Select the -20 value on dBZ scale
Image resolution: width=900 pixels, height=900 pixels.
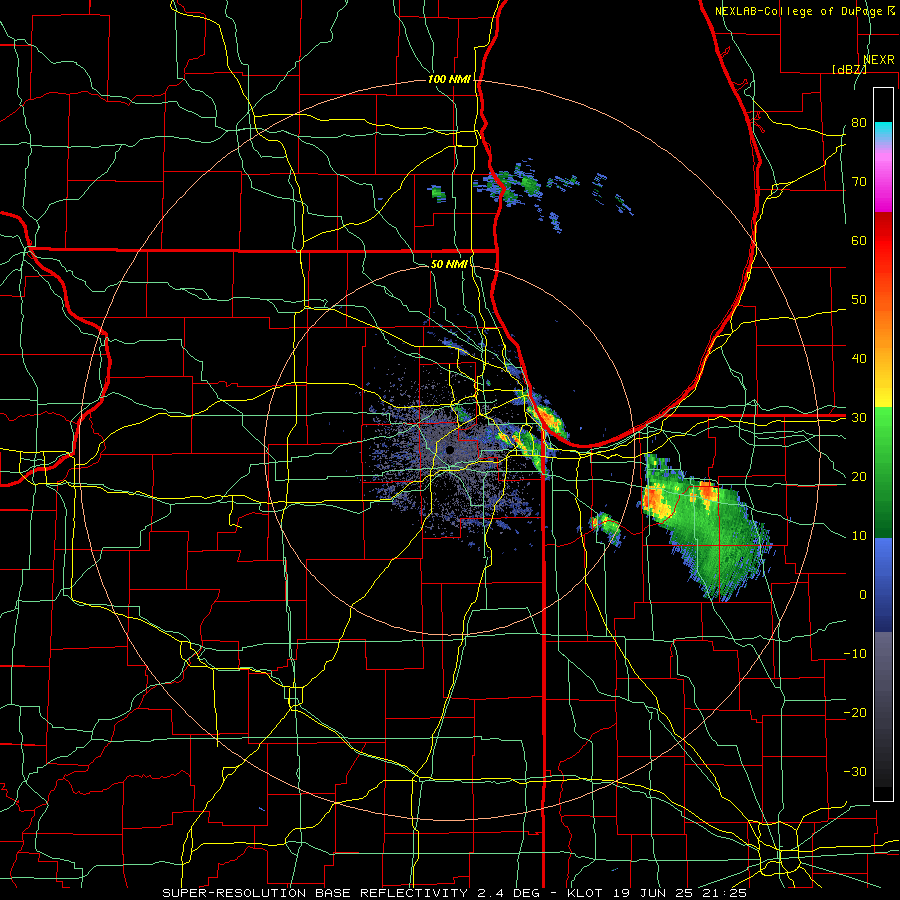855,712
